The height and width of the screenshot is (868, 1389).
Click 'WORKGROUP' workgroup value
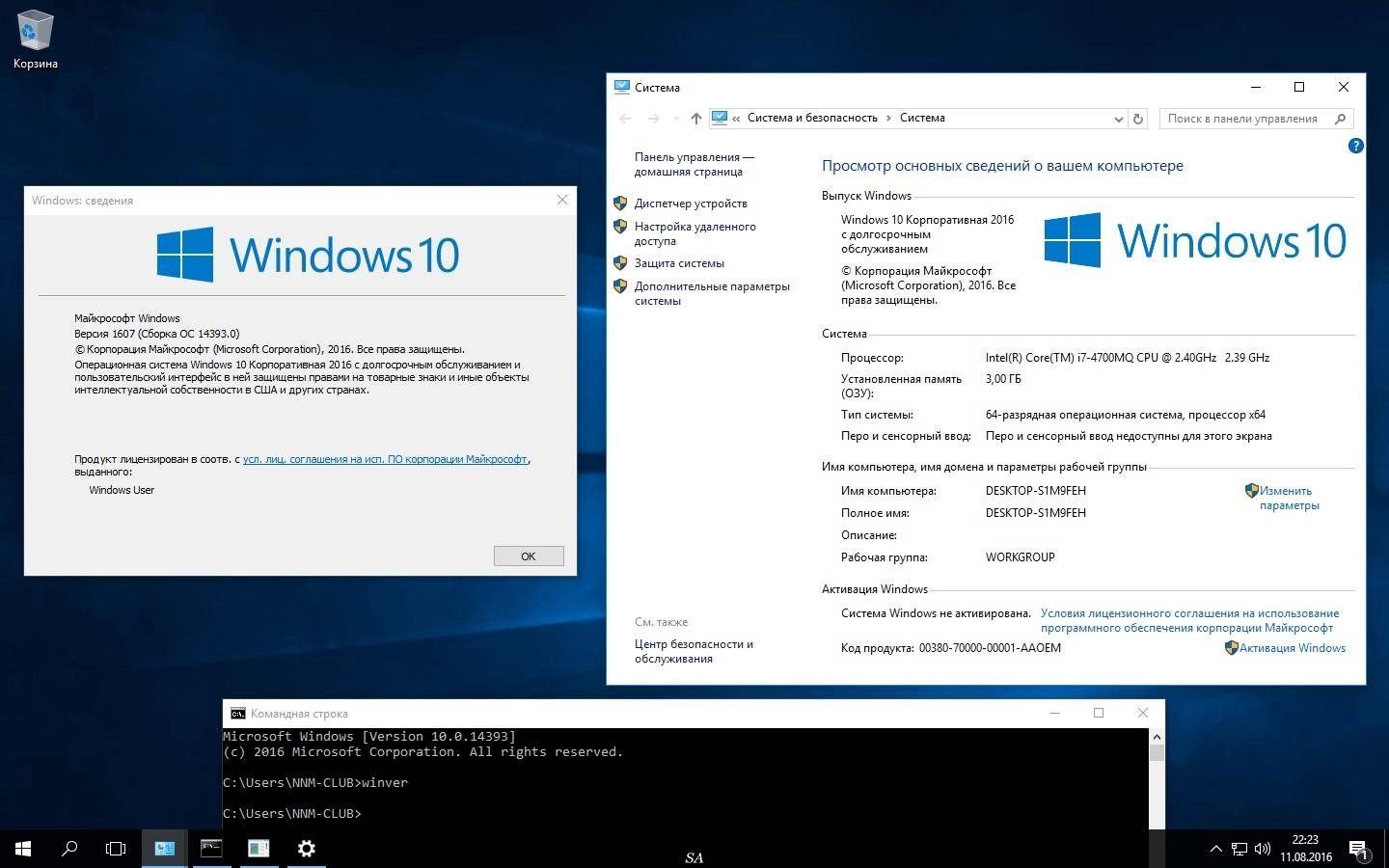(1020, 557)
